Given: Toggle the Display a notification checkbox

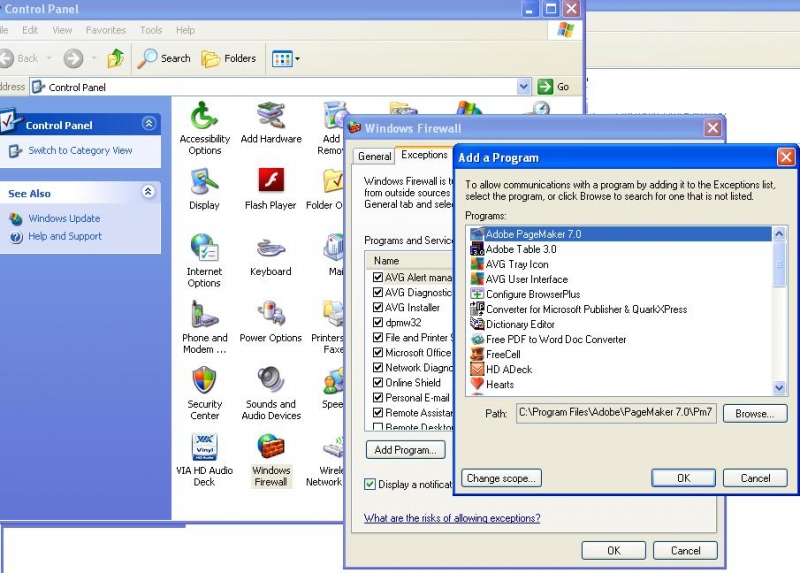Looking at the screenshot, I should pyautogui.click(x=370, y=485).
